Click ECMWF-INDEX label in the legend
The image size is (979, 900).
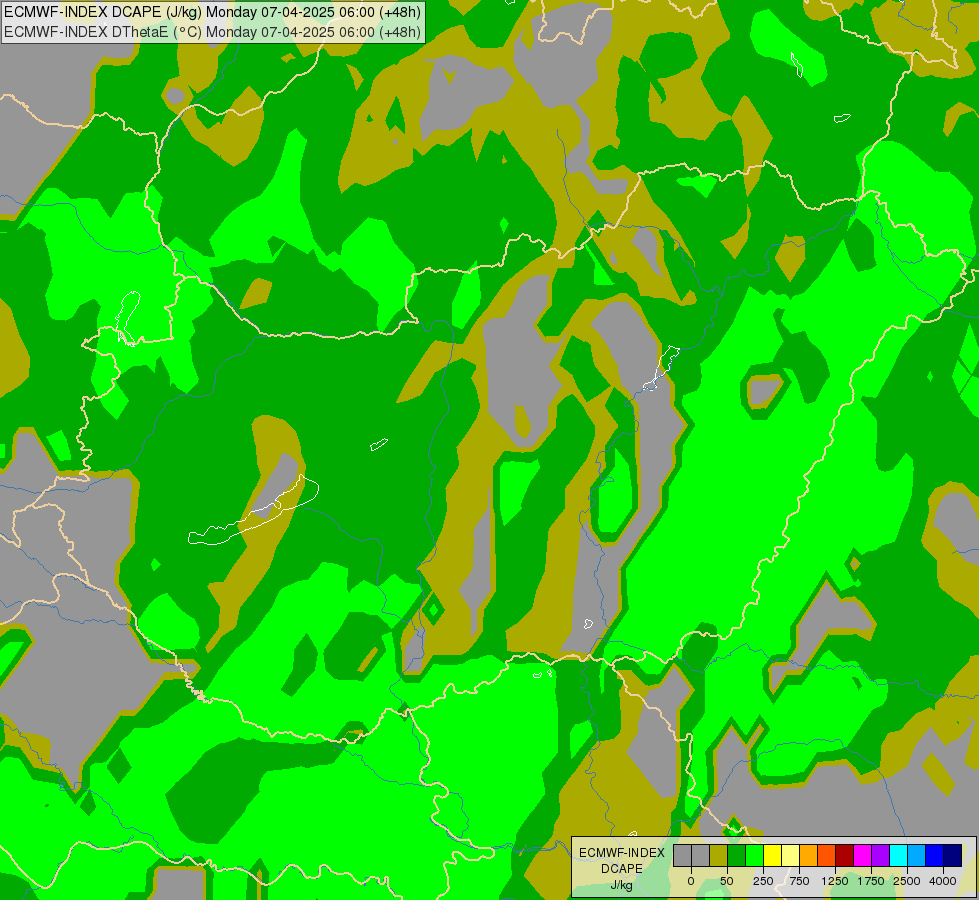tap(622, 853)
